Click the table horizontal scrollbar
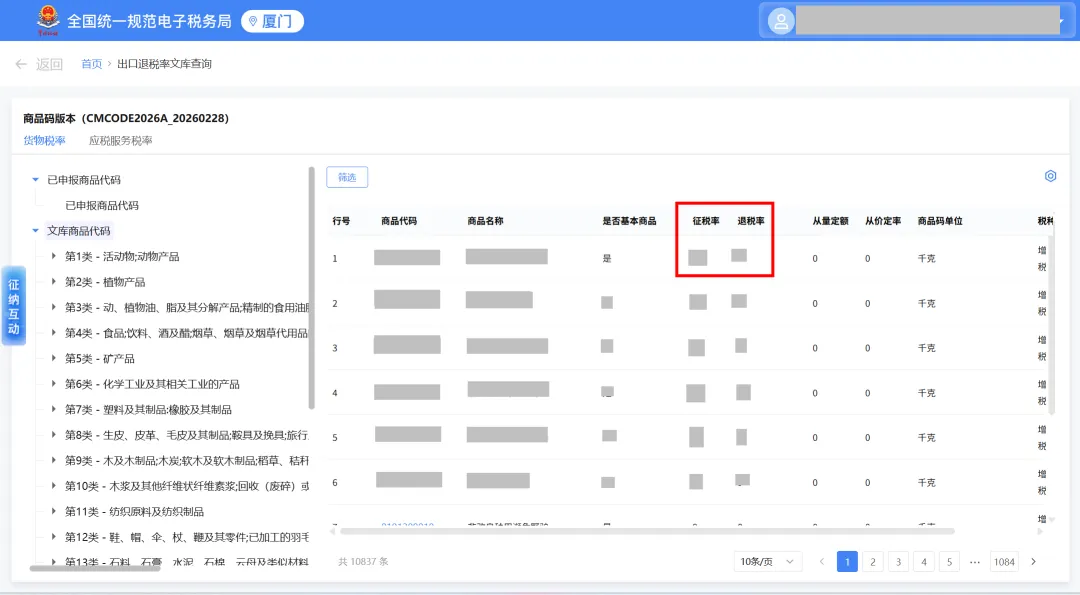 point(647,531)
